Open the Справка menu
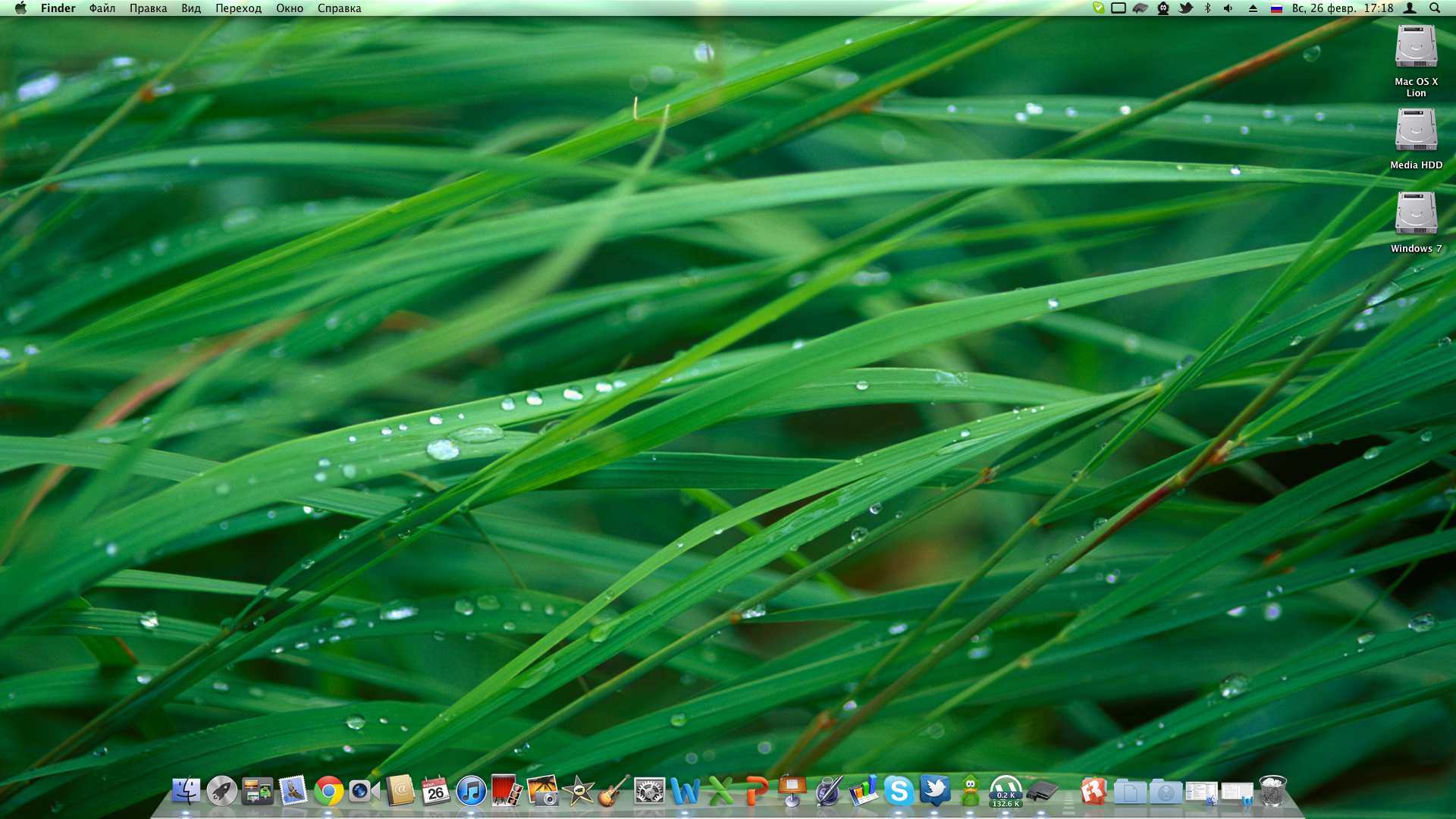 tap(339, 8)
